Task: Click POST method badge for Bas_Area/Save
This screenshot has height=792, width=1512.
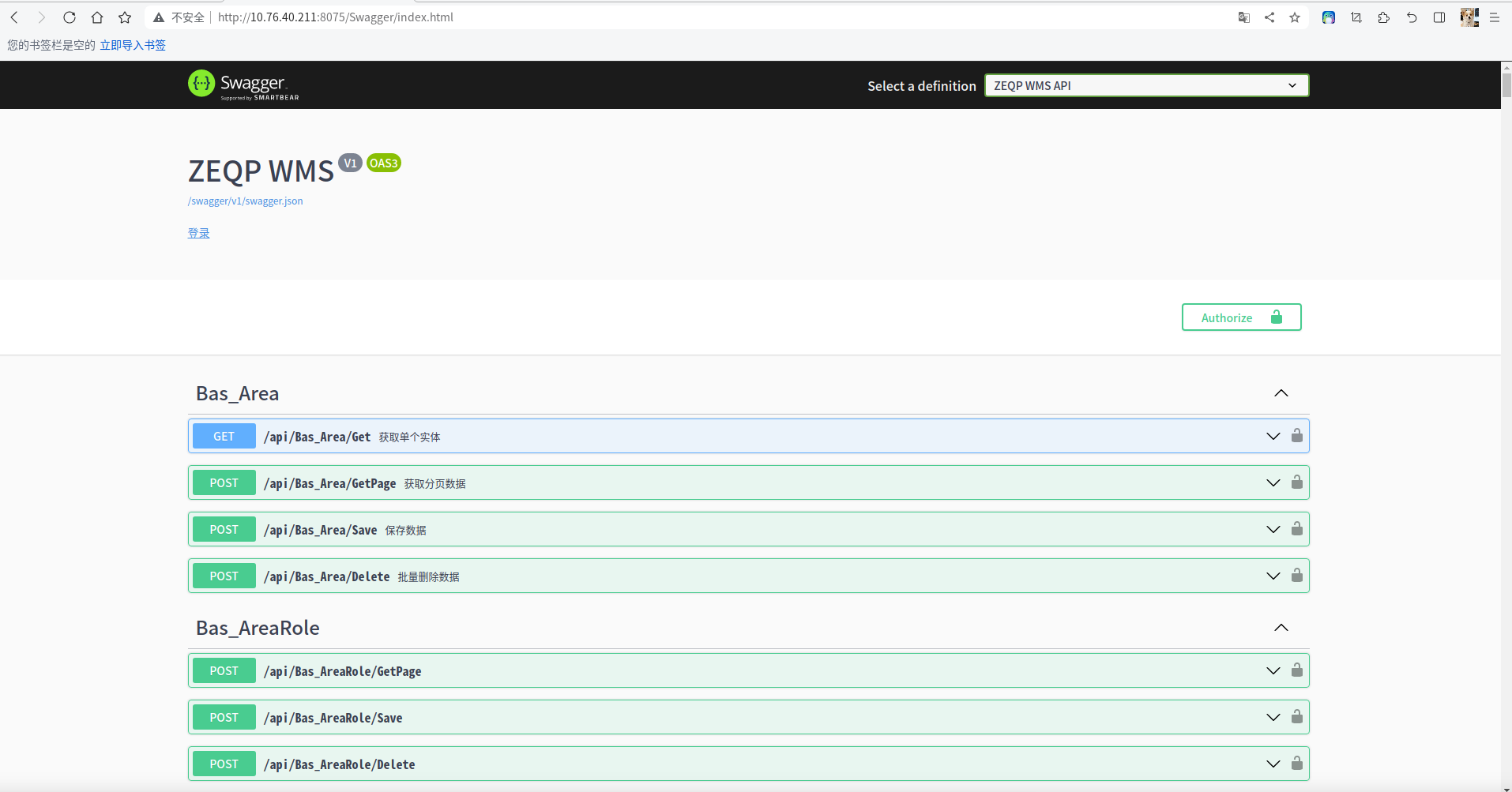Action: (x=224, y=529)
